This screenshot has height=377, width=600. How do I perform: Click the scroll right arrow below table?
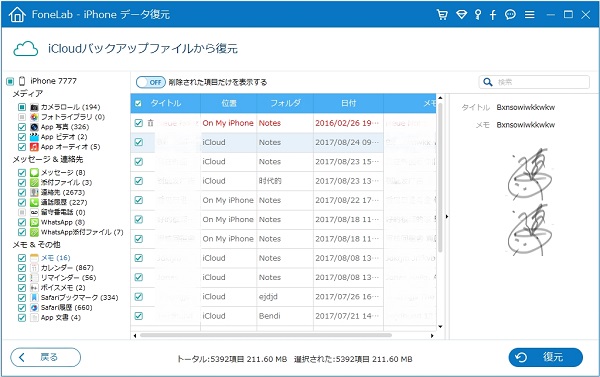point(432,336)
